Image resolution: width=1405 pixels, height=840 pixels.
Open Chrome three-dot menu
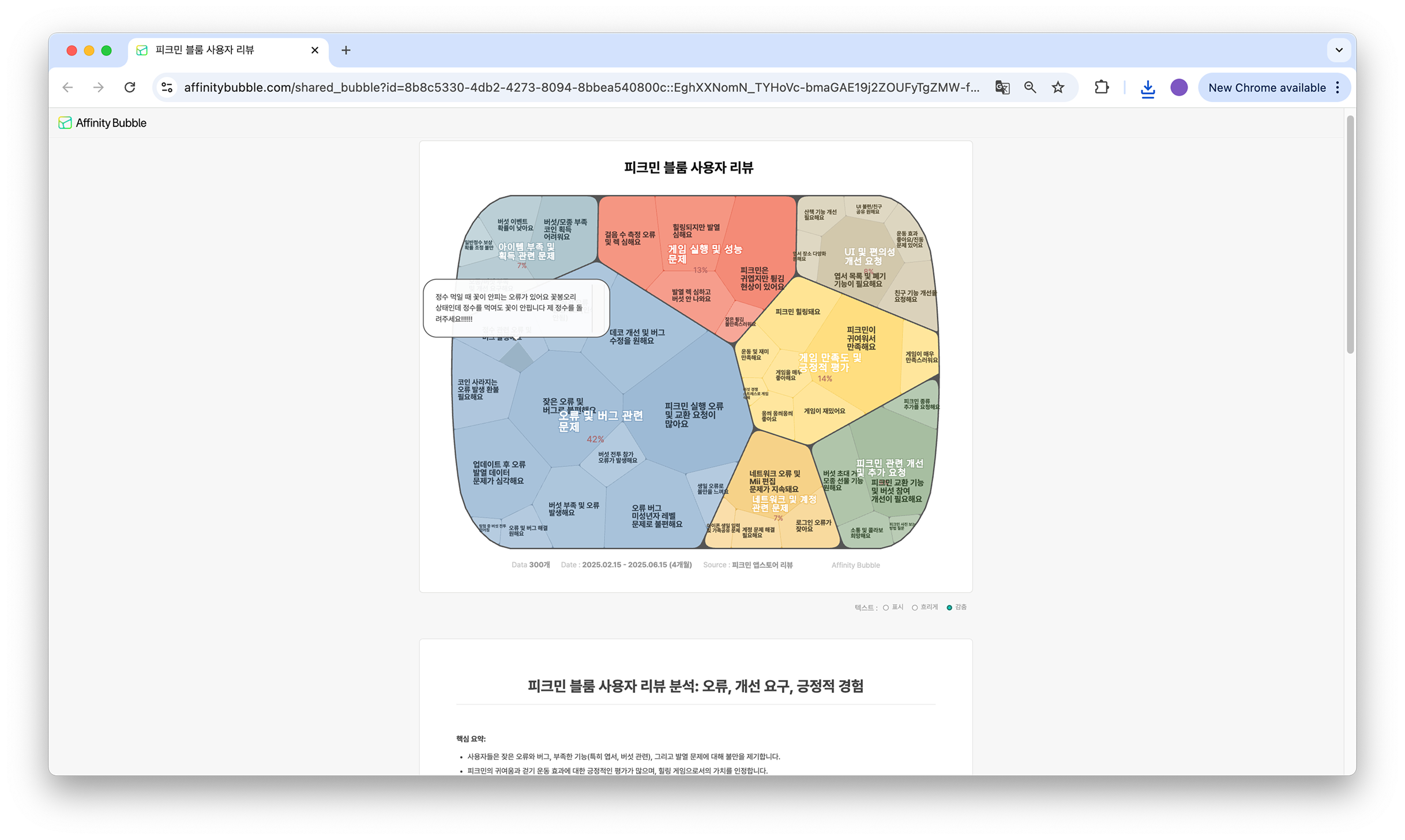(1338, 88)
